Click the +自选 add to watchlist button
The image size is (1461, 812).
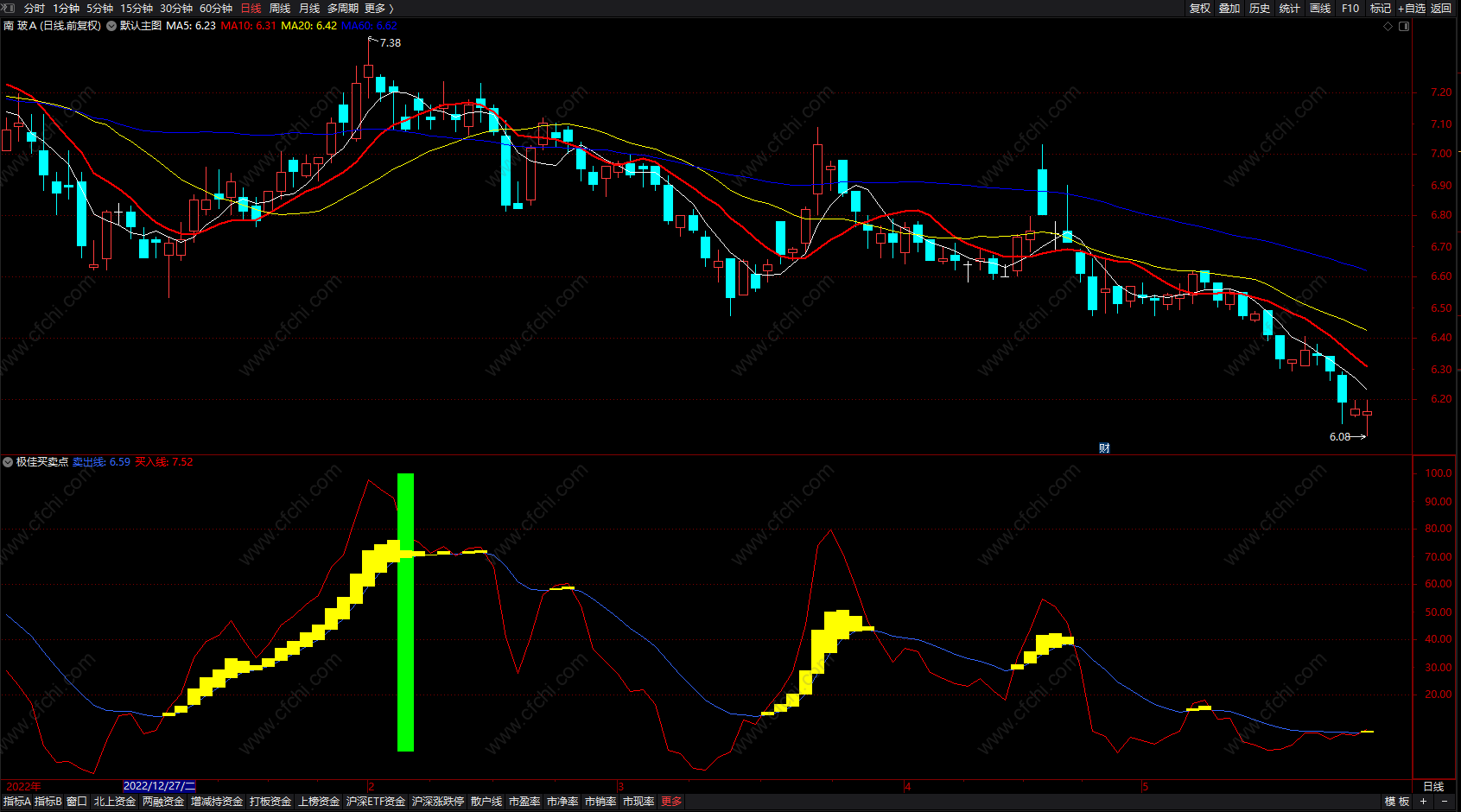[1412, 8]
